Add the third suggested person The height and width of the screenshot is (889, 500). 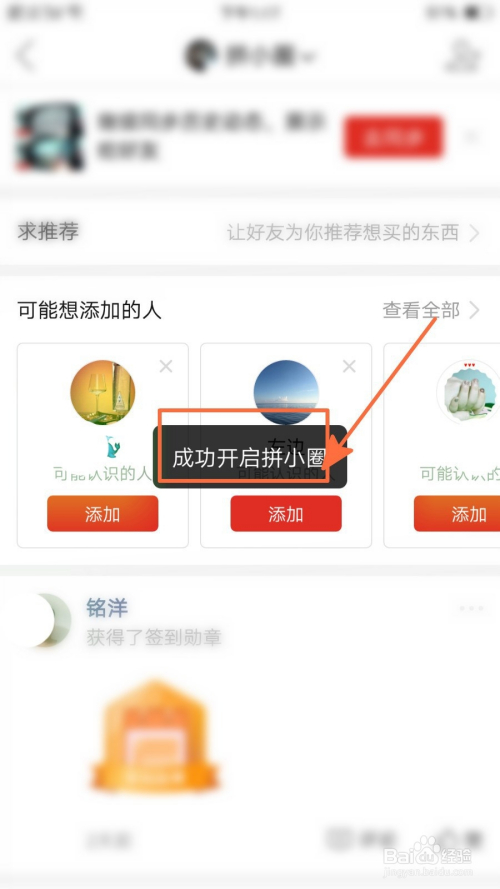[457, 514]
